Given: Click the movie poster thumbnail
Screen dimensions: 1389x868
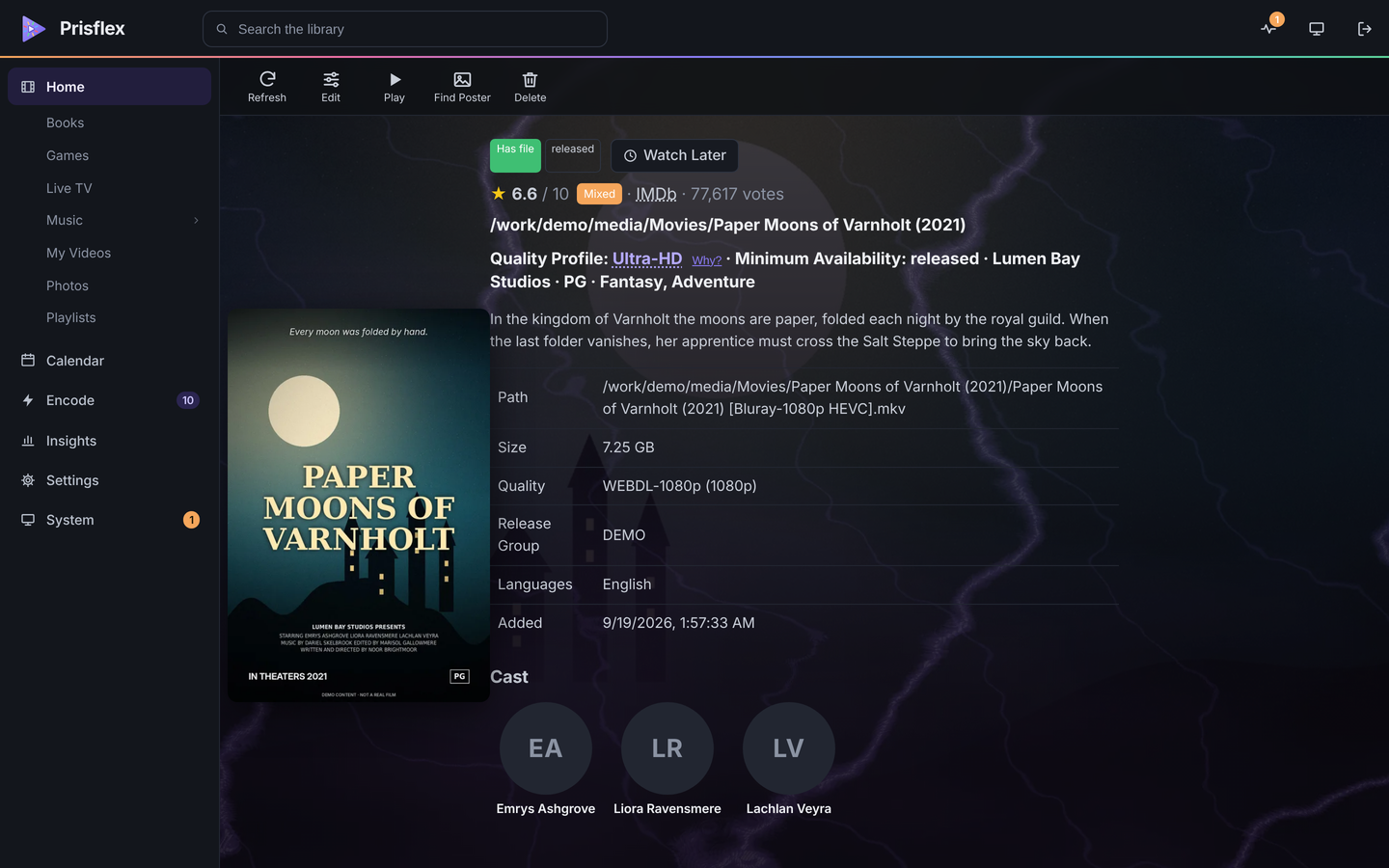Looking at the screenshot, I should [x=359, y=505].
